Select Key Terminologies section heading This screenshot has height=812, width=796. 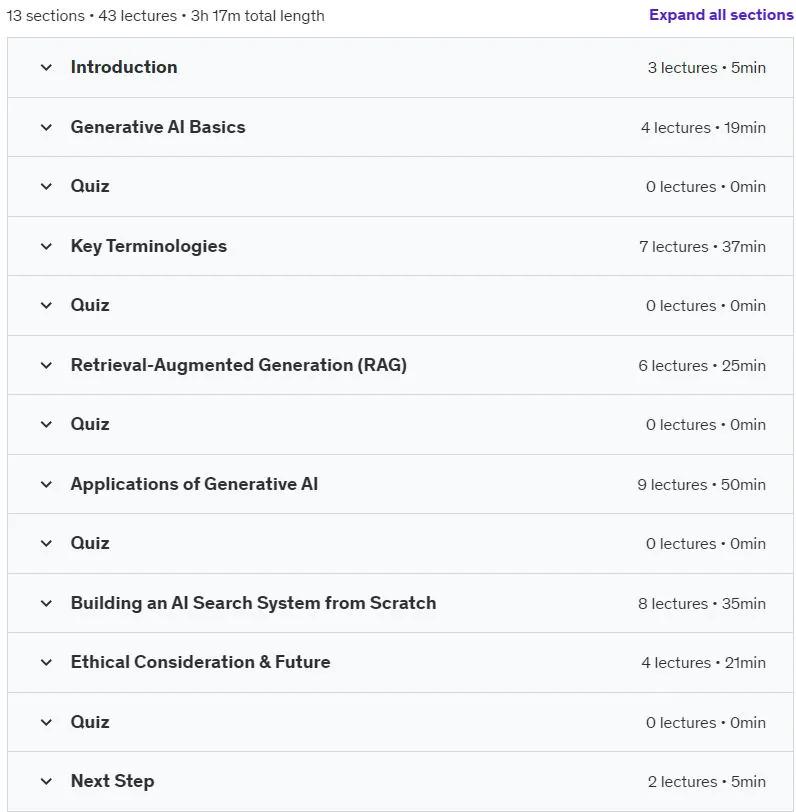pos(149,246)
